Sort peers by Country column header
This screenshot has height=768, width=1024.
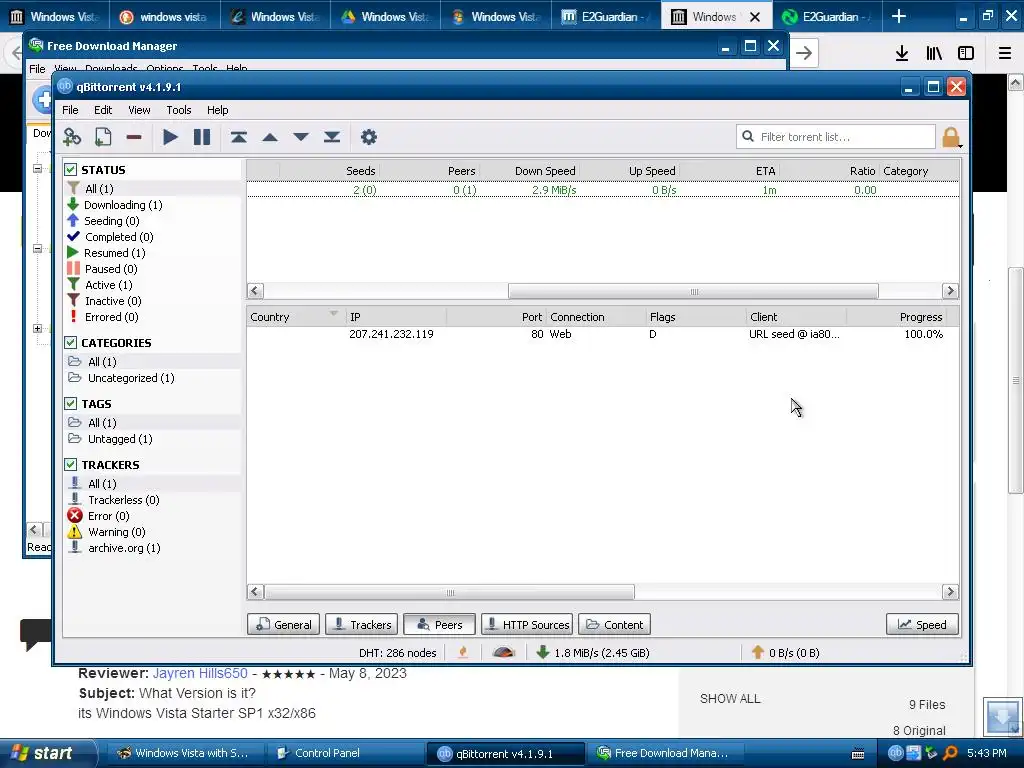(x=295, y=317)
